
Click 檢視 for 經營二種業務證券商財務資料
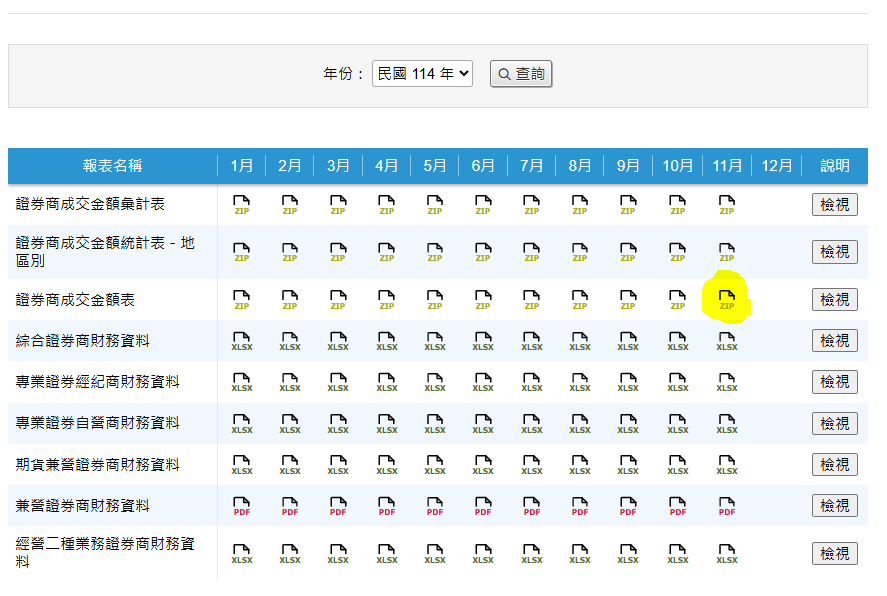click(834, 554)
